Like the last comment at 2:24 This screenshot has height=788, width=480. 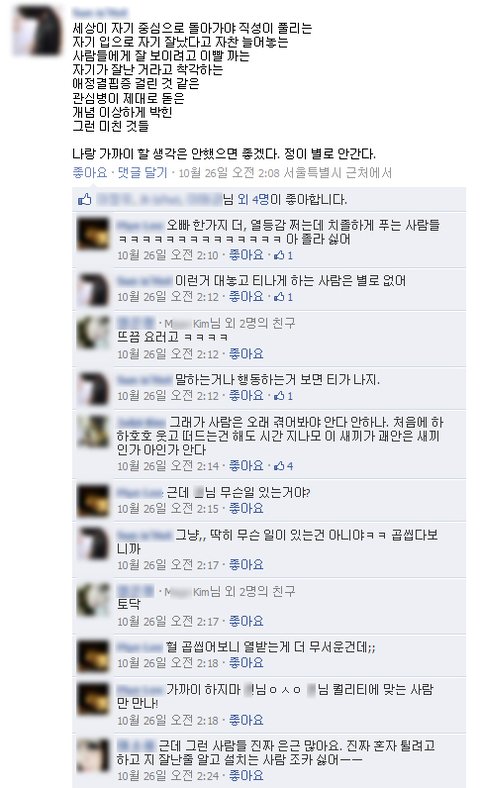tap(246, 776)
